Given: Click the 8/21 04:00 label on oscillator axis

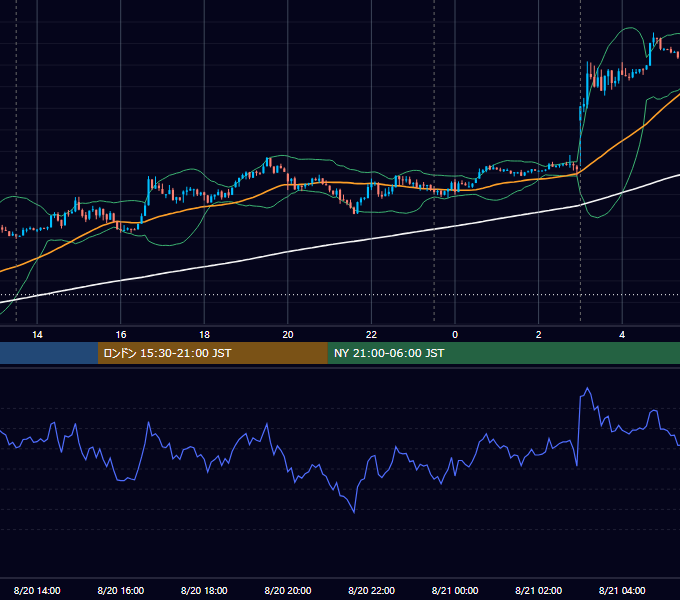Looking at the screenshot, I should 622,590.
